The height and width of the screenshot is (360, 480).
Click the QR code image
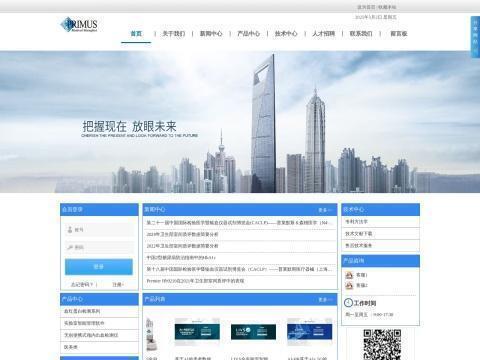point(382,345)
